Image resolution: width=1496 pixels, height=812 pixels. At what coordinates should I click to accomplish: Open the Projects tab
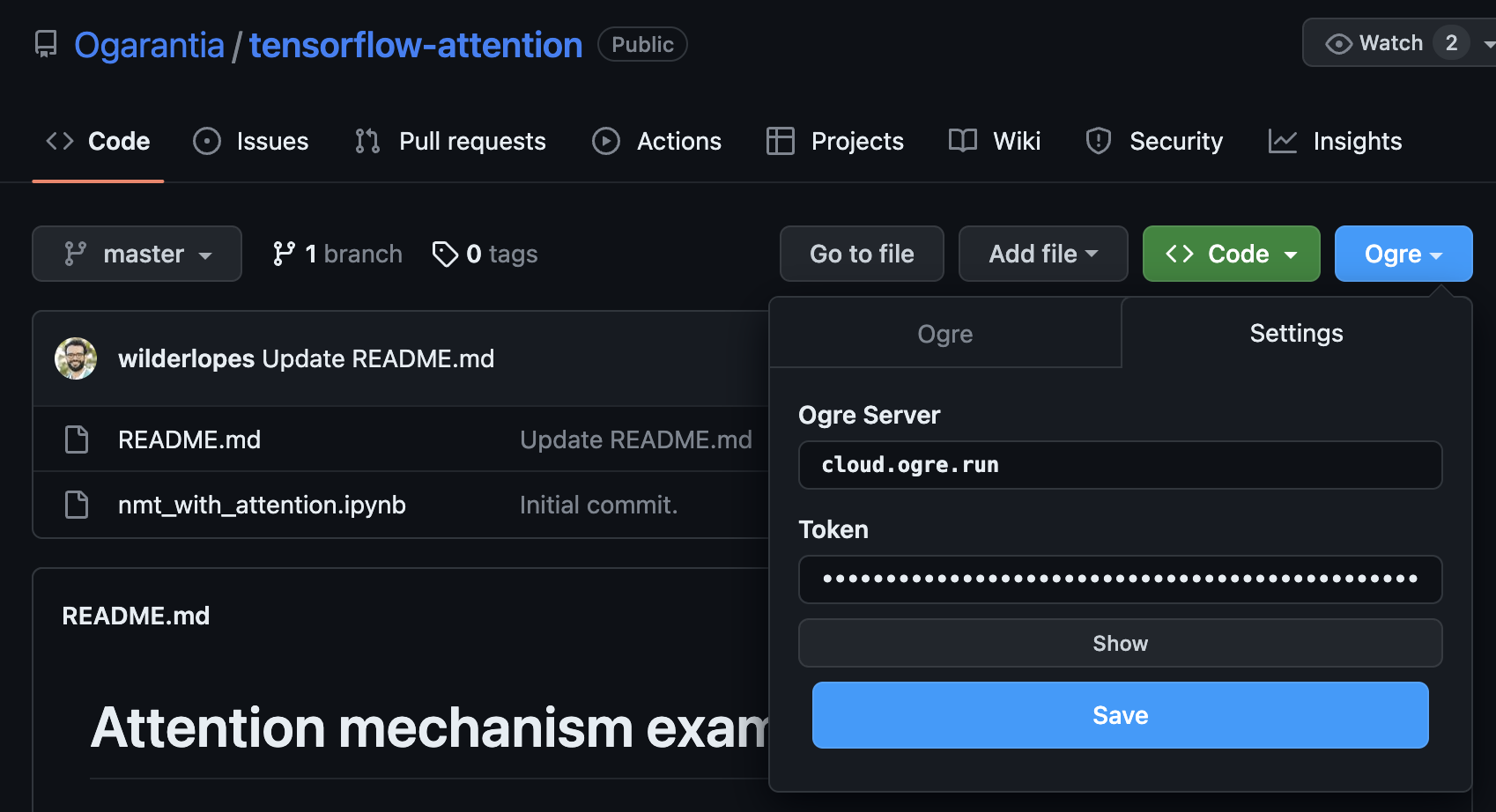tap(835, 141)
